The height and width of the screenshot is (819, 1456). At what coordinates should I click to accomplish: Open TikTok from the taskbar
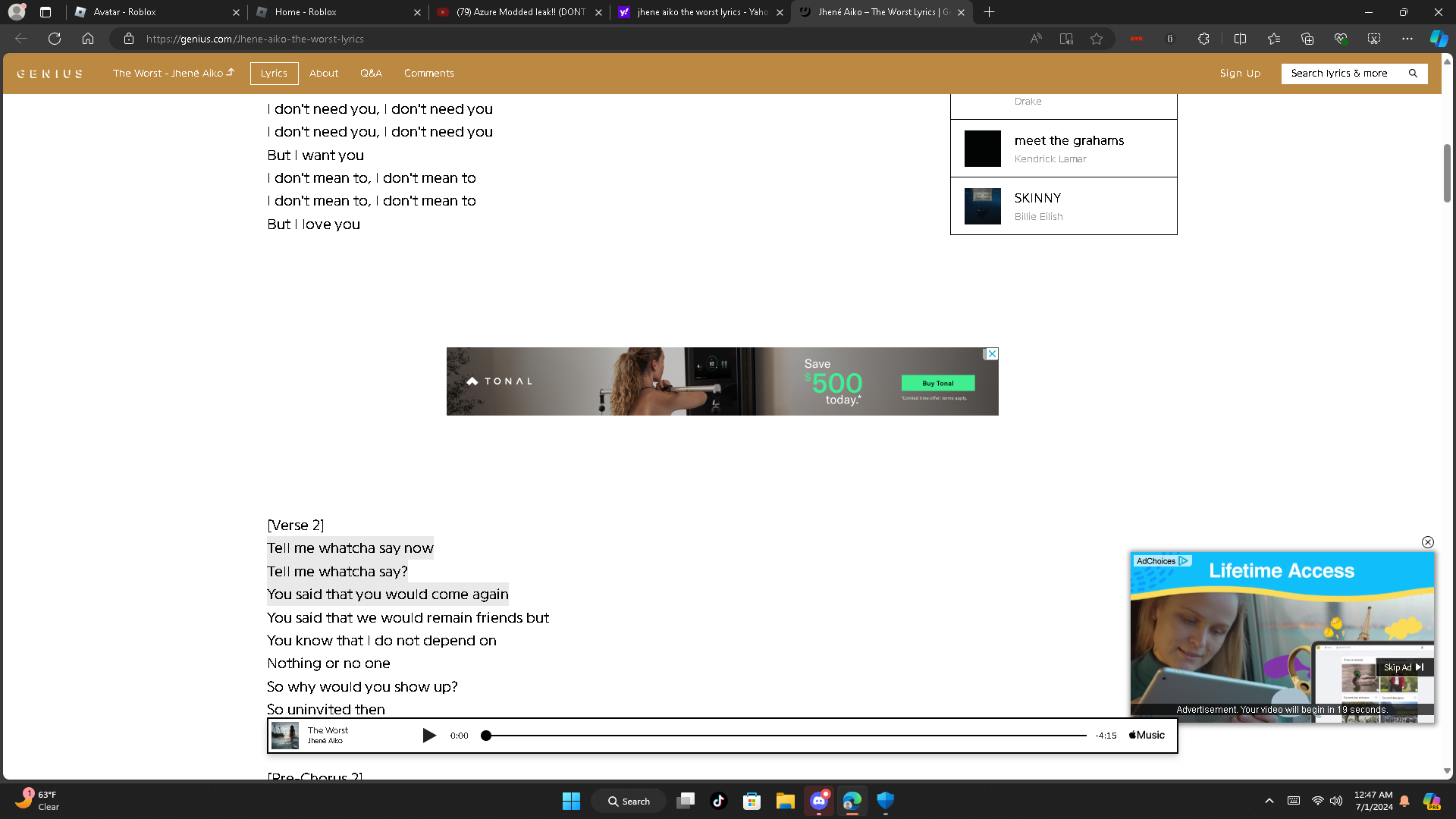(x=718, y=801)
